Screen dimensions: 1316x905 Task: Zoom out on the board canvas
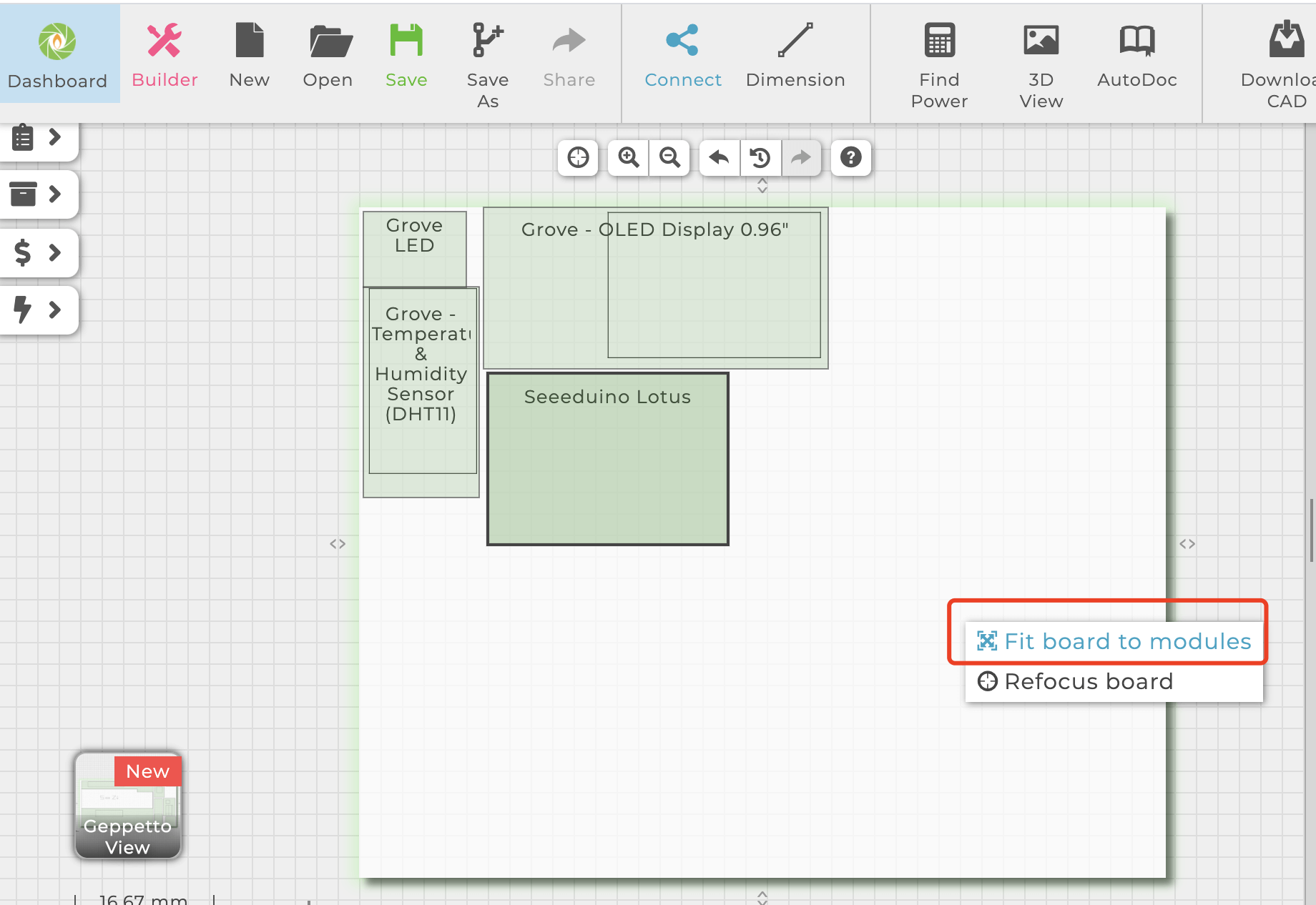pos(669,157)
